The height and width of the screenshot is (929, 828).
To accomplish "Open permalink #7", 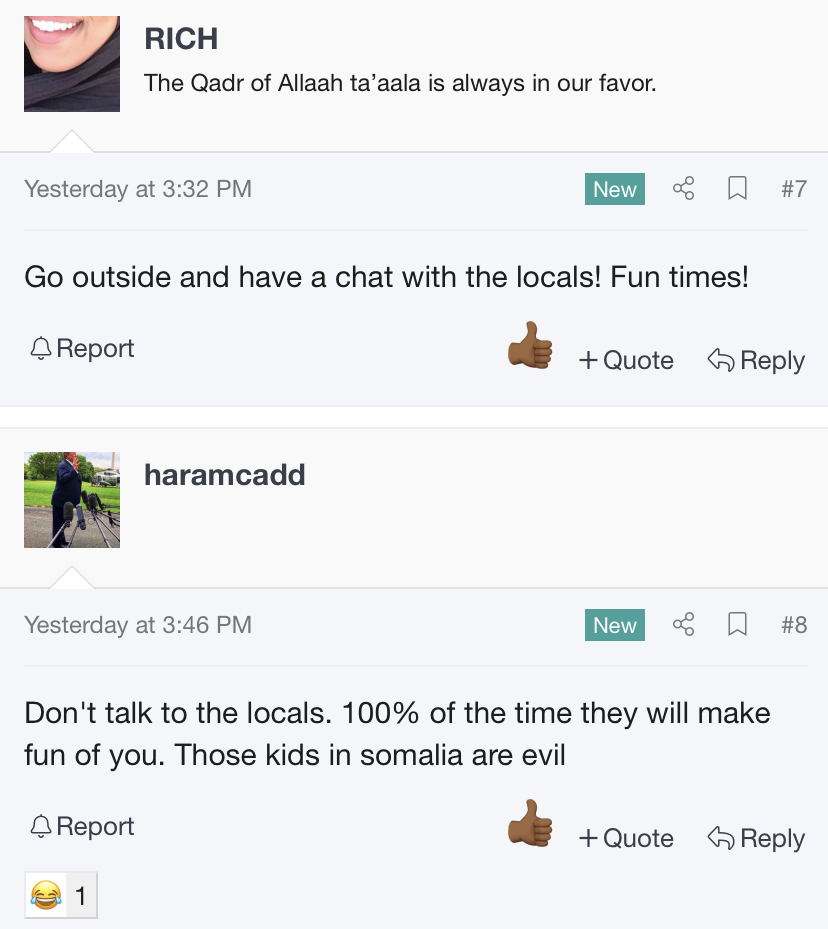I will point(794,189).
